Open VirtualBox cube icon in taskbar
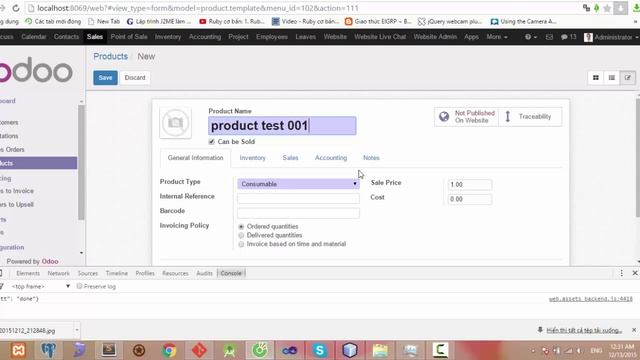Screen dimensions: 640x360 [x=350, y=350]
